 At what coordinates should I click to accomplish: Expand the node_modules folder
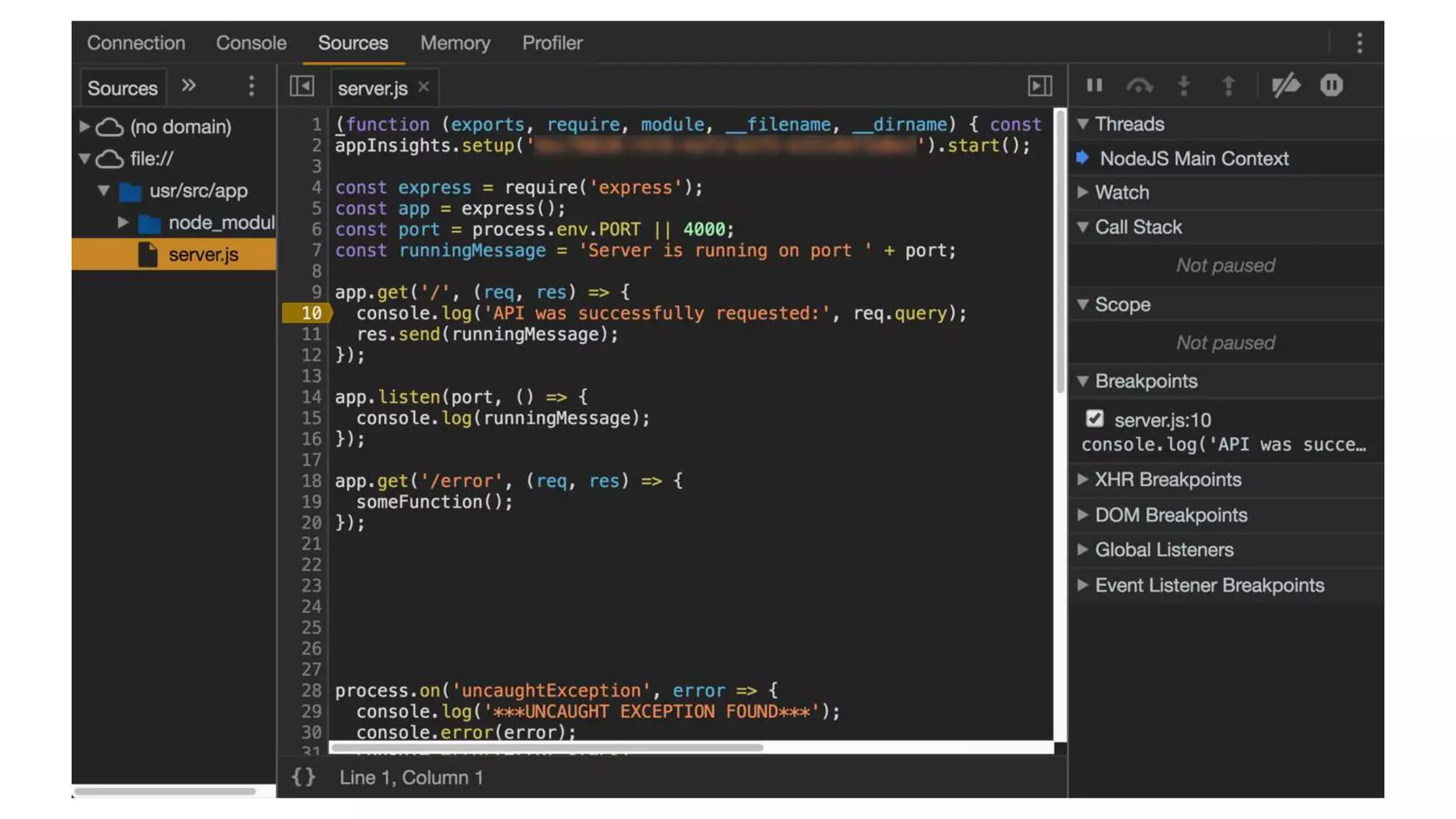124,223
